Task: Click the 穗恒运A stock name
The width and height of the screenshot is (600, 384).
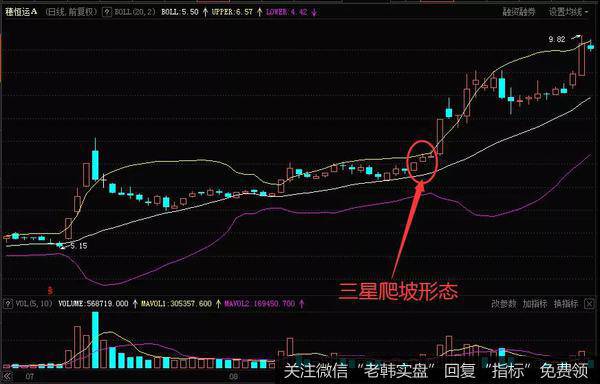Action: 21,12
